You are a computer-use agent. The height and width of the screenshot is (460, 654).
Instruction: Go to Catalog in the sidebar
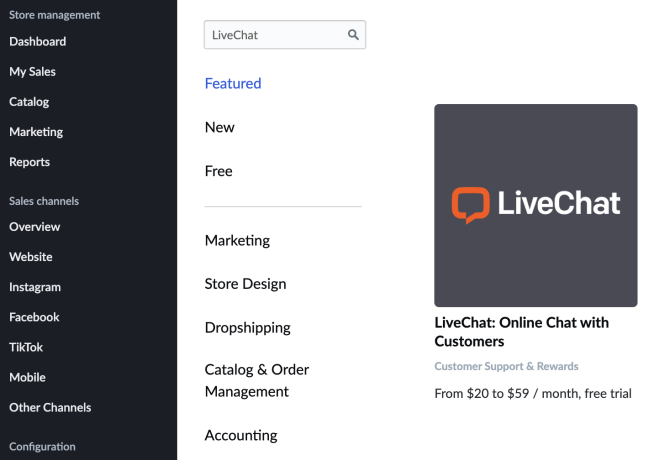(29, 102)
